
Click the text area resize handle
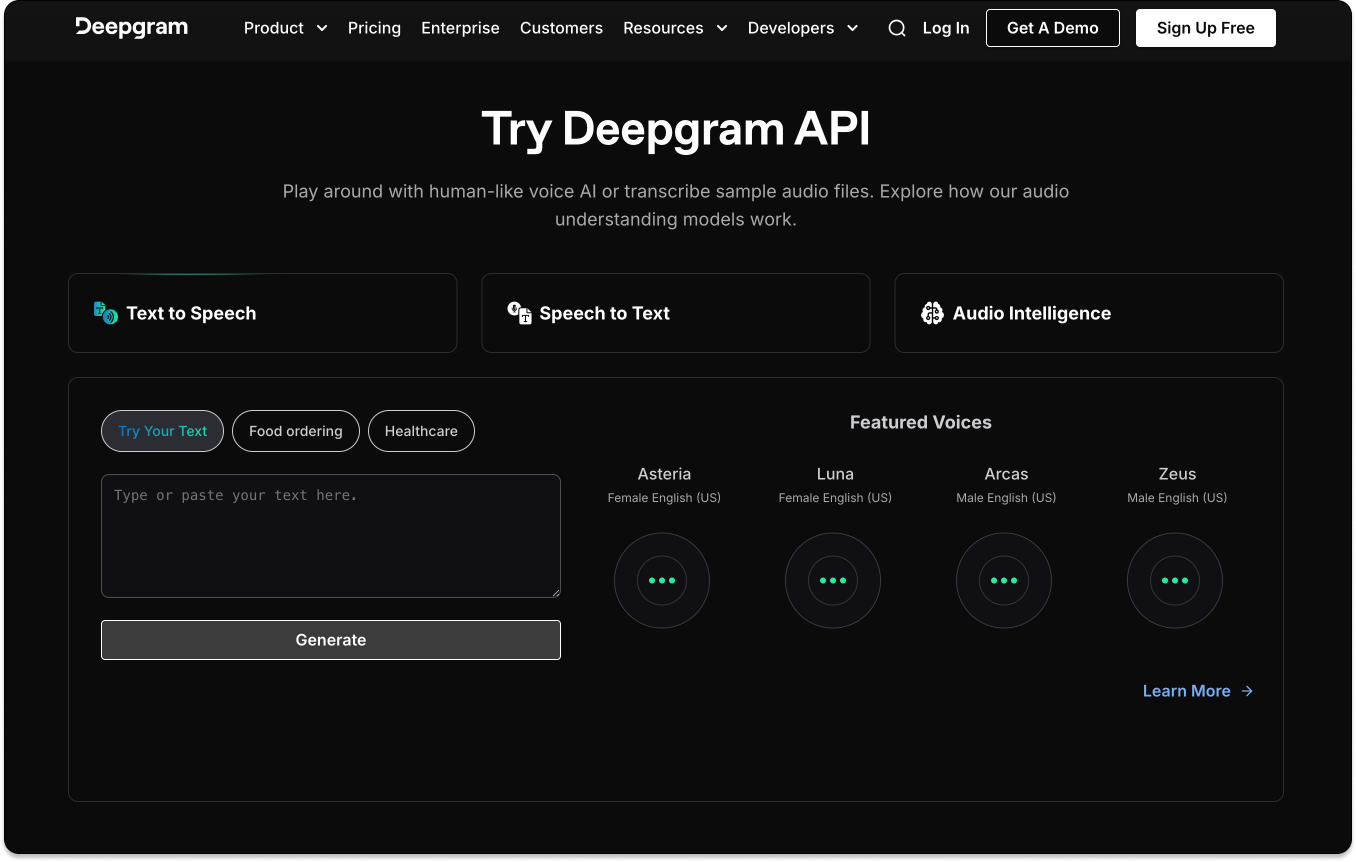coord(554,591)
